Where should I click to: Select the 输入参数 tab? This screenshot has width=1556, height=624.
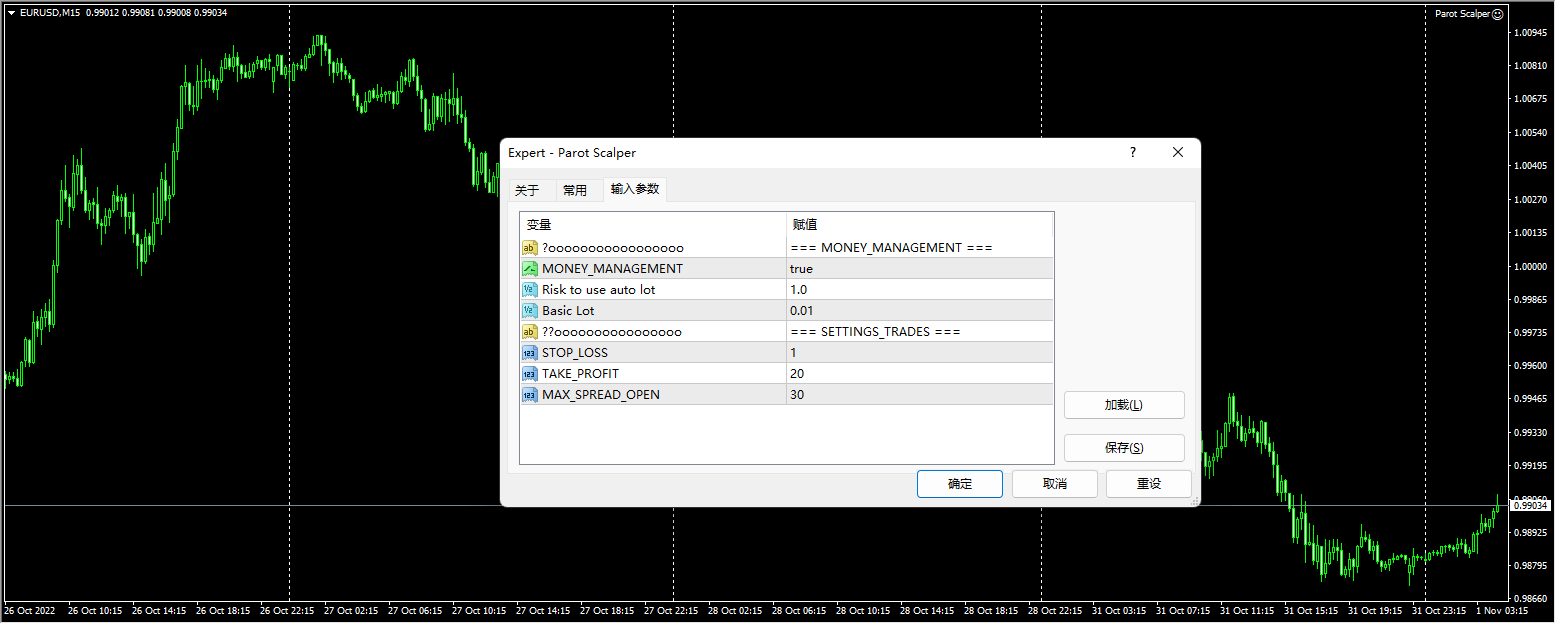pos(635,189)
